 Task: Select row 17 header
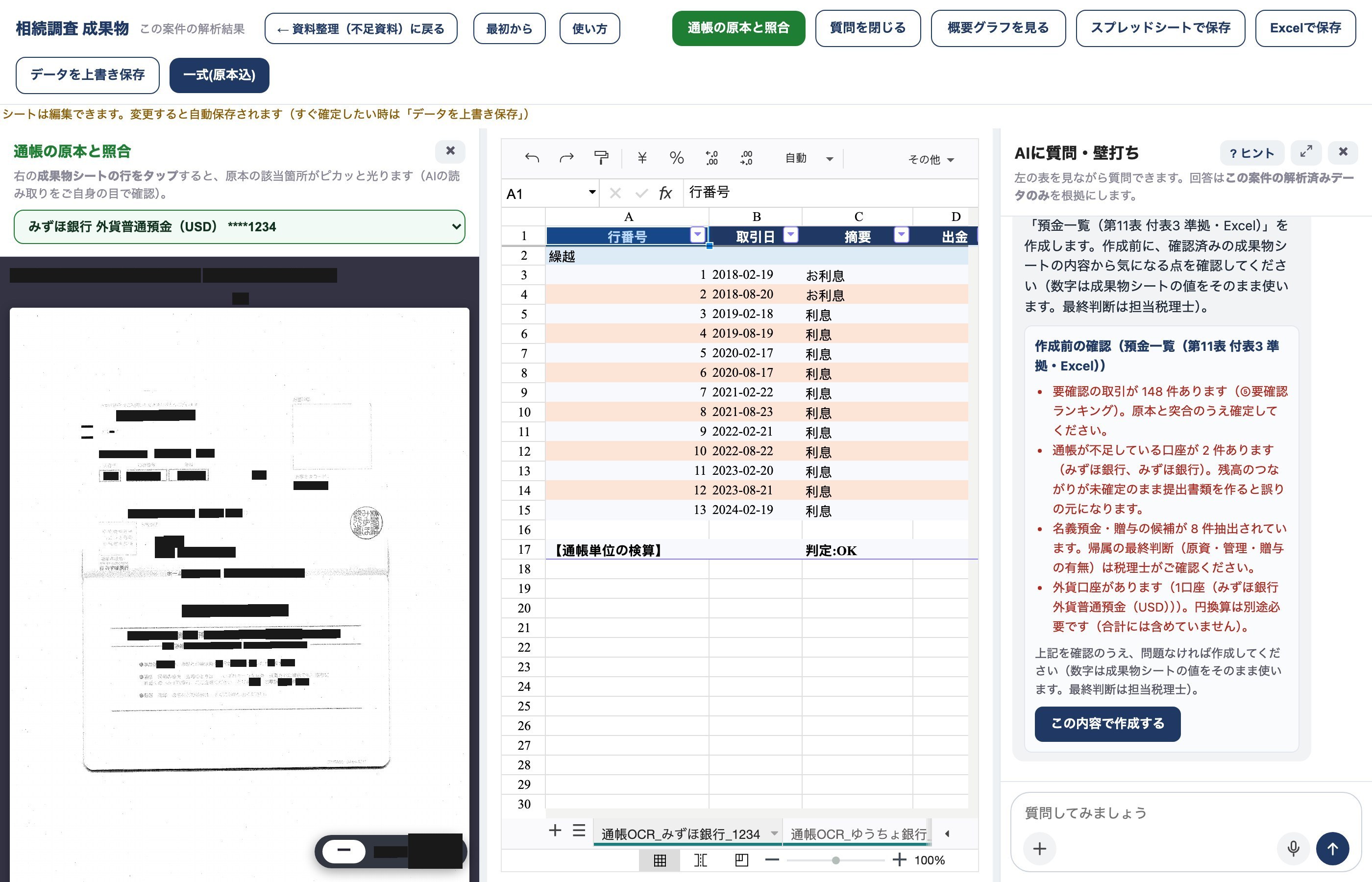(523, 549)
